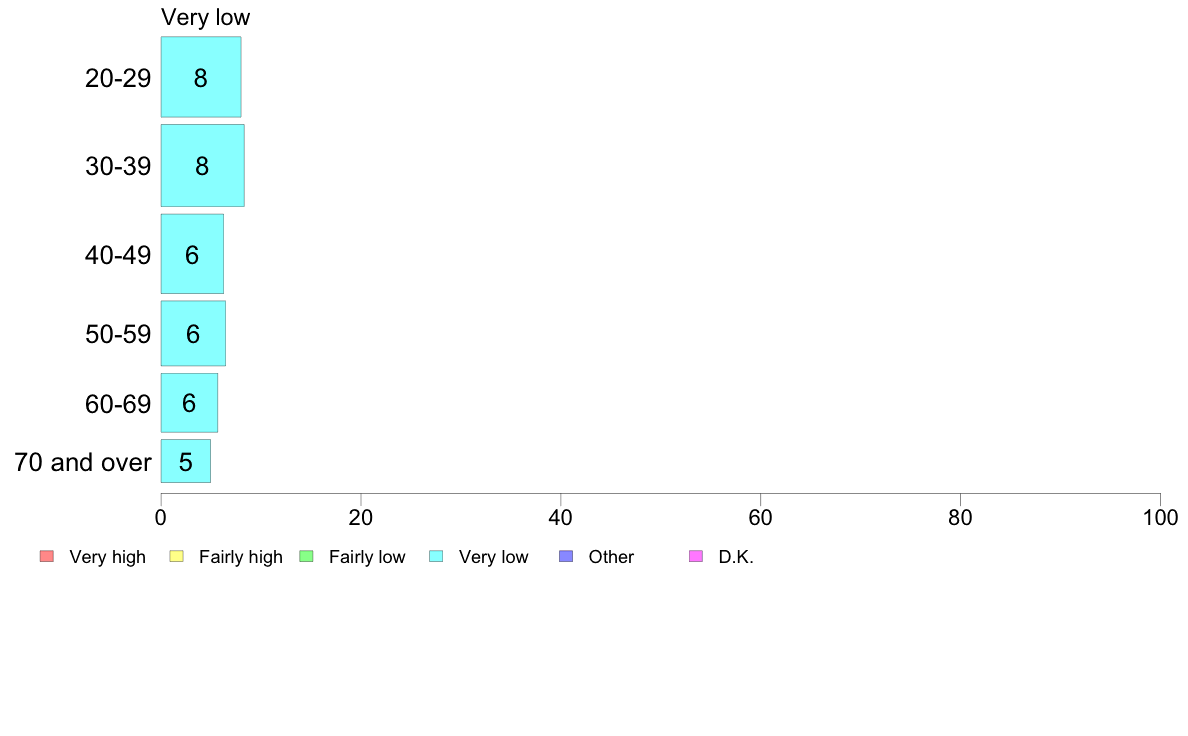The height and width of the screenshot is (736, 1188).
Task: Click the Fairly high yellow legend swatch
Action: point(177,556)
